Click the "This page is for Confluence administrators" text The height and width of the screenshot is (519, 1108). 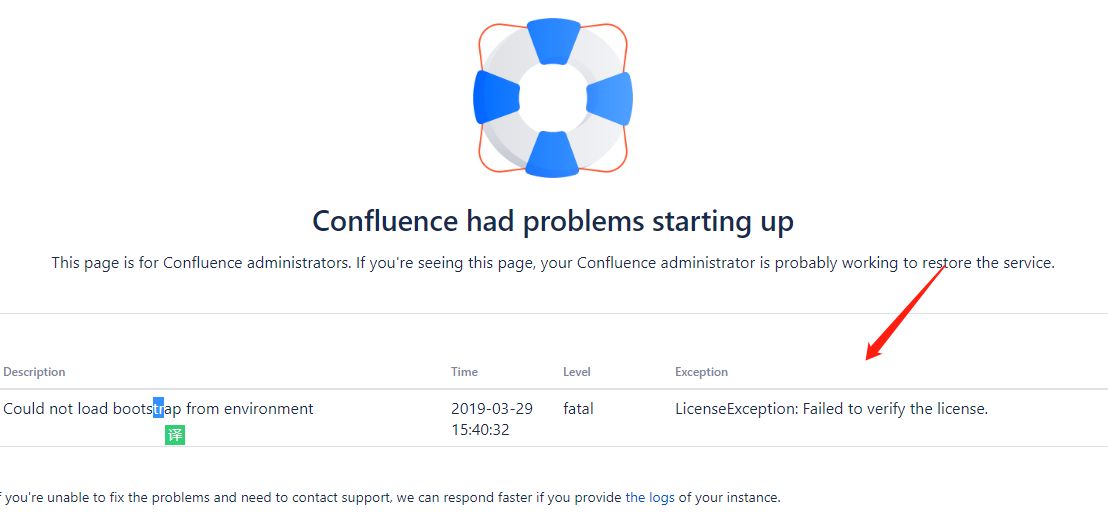[x=553, y=263]
